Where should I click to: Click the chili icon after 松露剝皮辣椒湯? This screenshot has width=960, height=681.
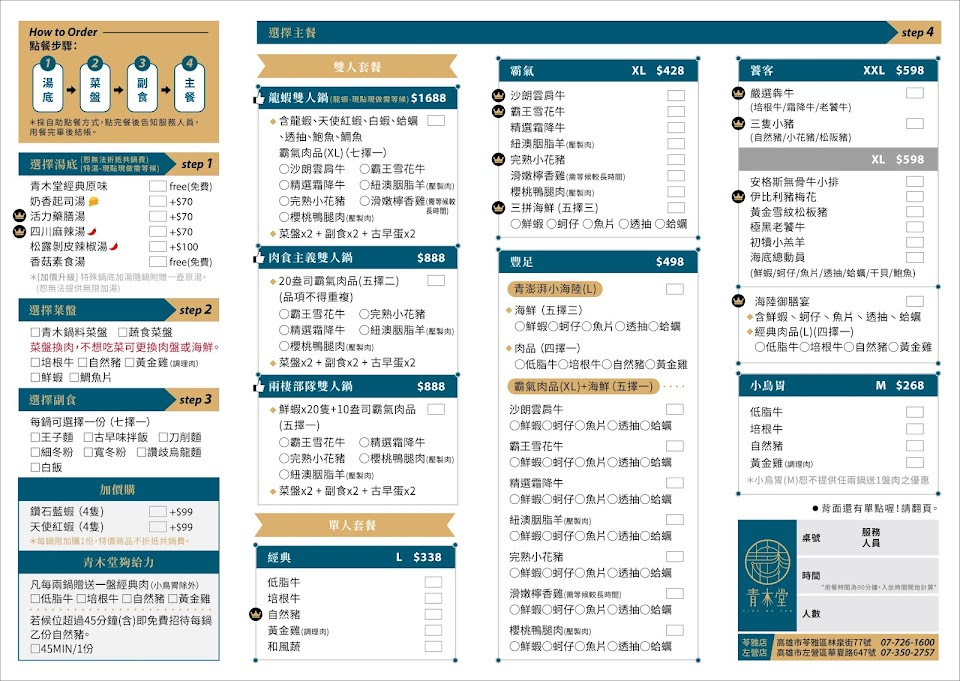pyautogui.click(x=114, y=246)
